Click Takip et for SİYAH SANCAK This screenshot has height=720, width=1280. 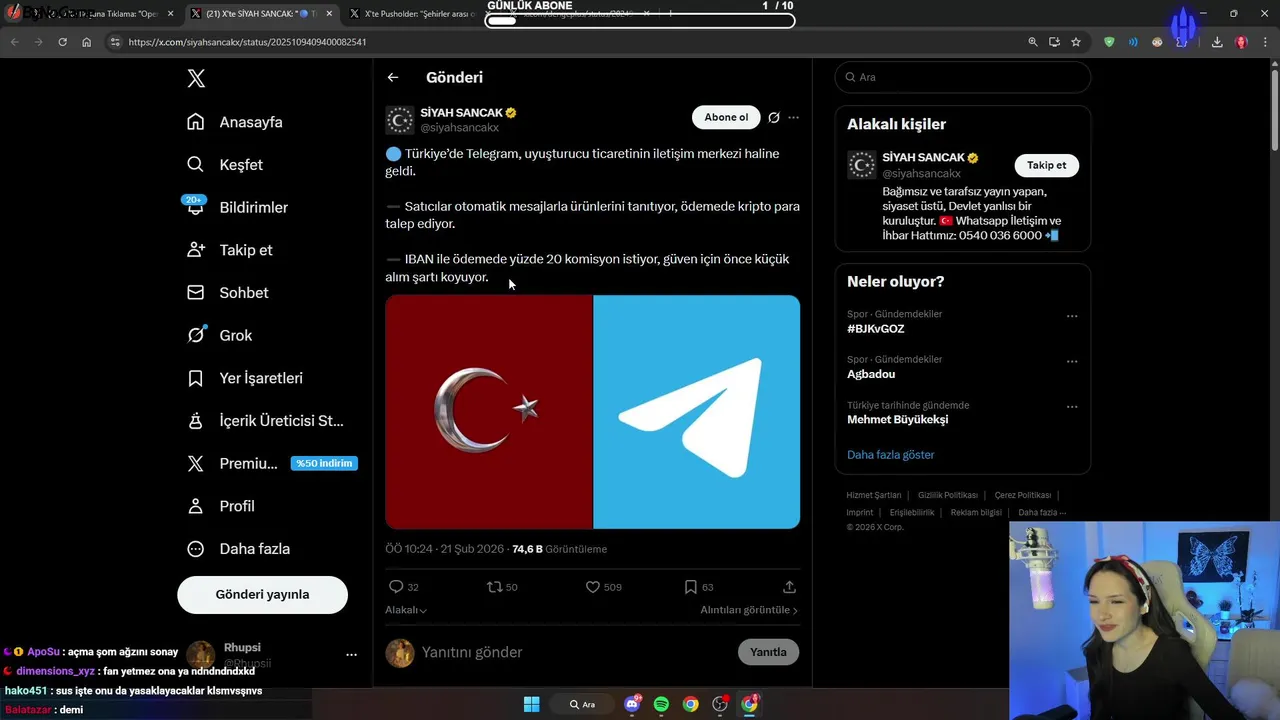point(1046,165)
